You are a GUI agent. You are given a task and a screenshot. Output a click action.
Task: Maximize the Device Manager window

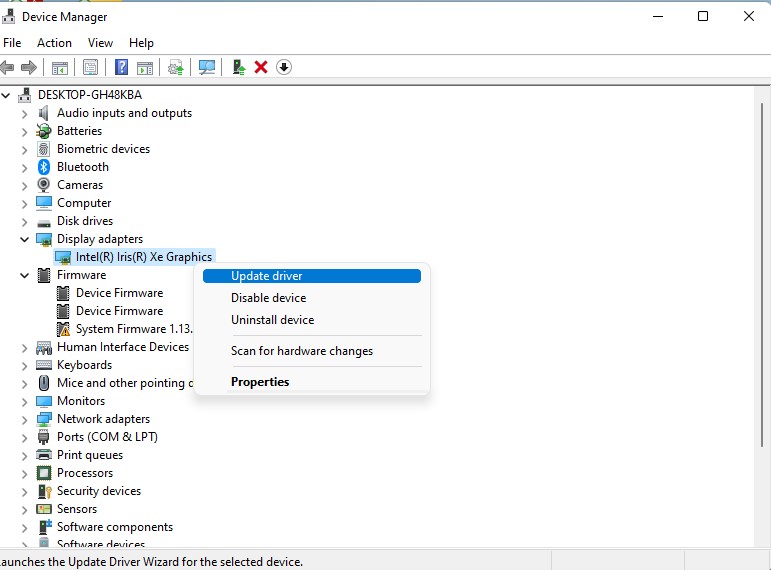point(703,16)
